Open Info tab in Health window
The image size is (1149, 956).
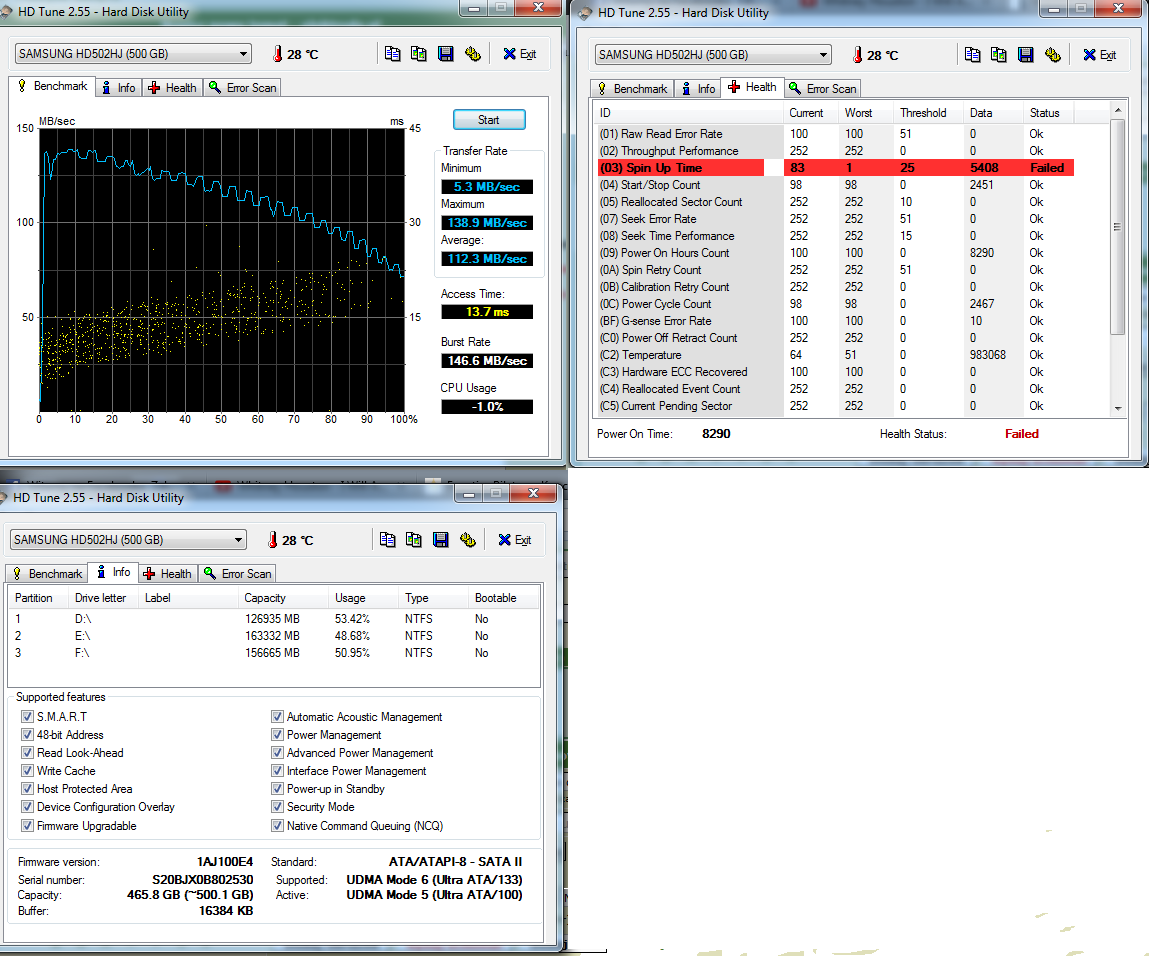coord(698,89)
